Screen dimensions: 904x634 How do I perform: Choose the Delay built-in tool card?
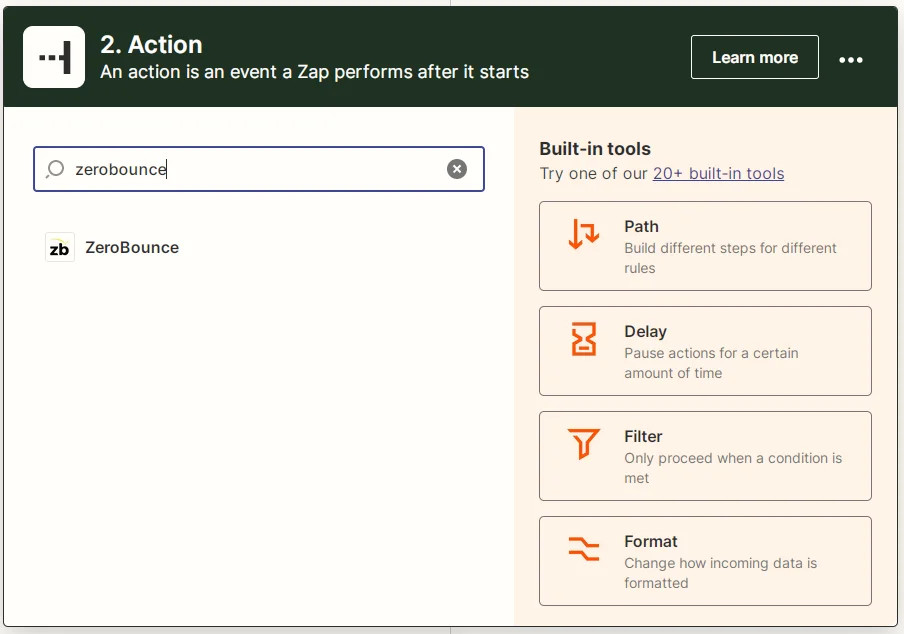(x=705, y=350)
